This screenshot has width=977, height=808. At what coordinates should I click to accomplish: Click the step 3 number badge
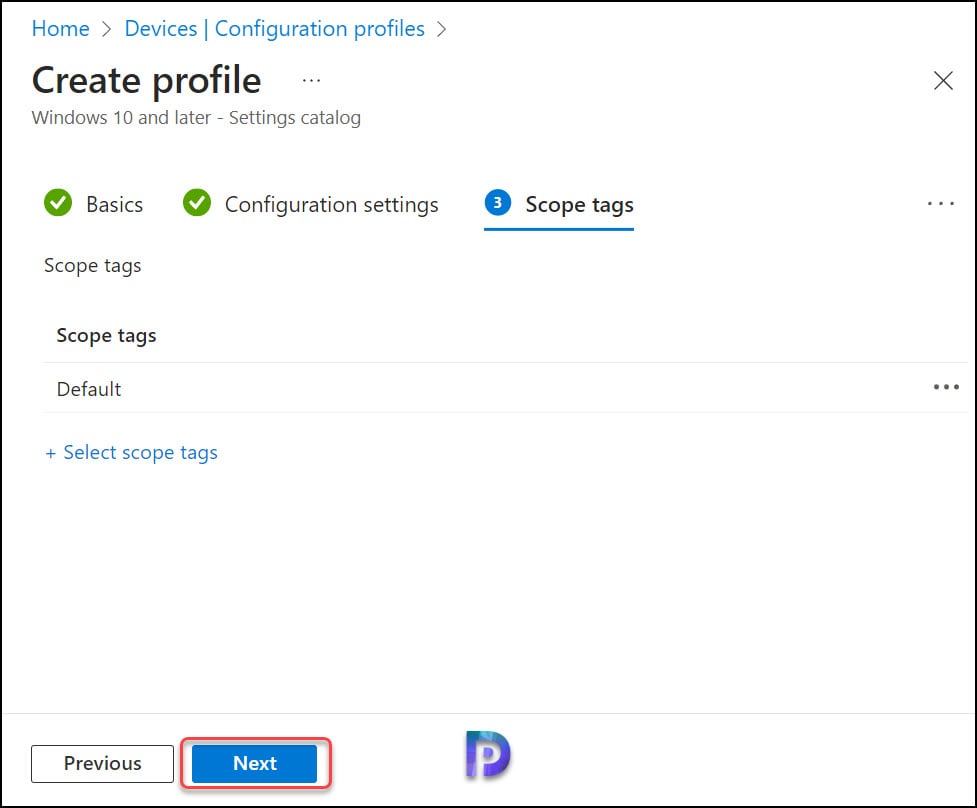[498, 202]
